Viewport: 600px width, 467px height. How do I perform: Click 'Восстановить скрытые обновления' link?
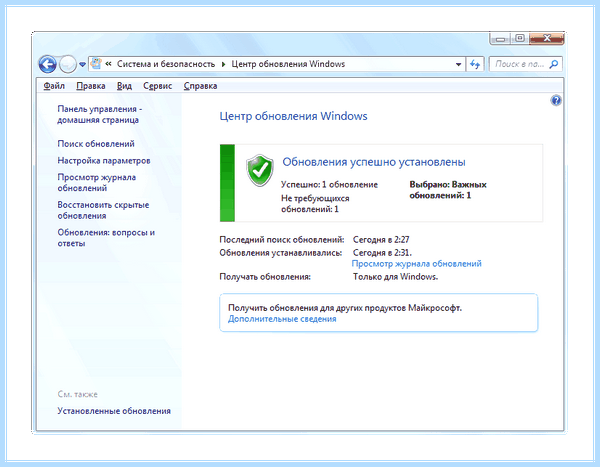pos(103,210)
